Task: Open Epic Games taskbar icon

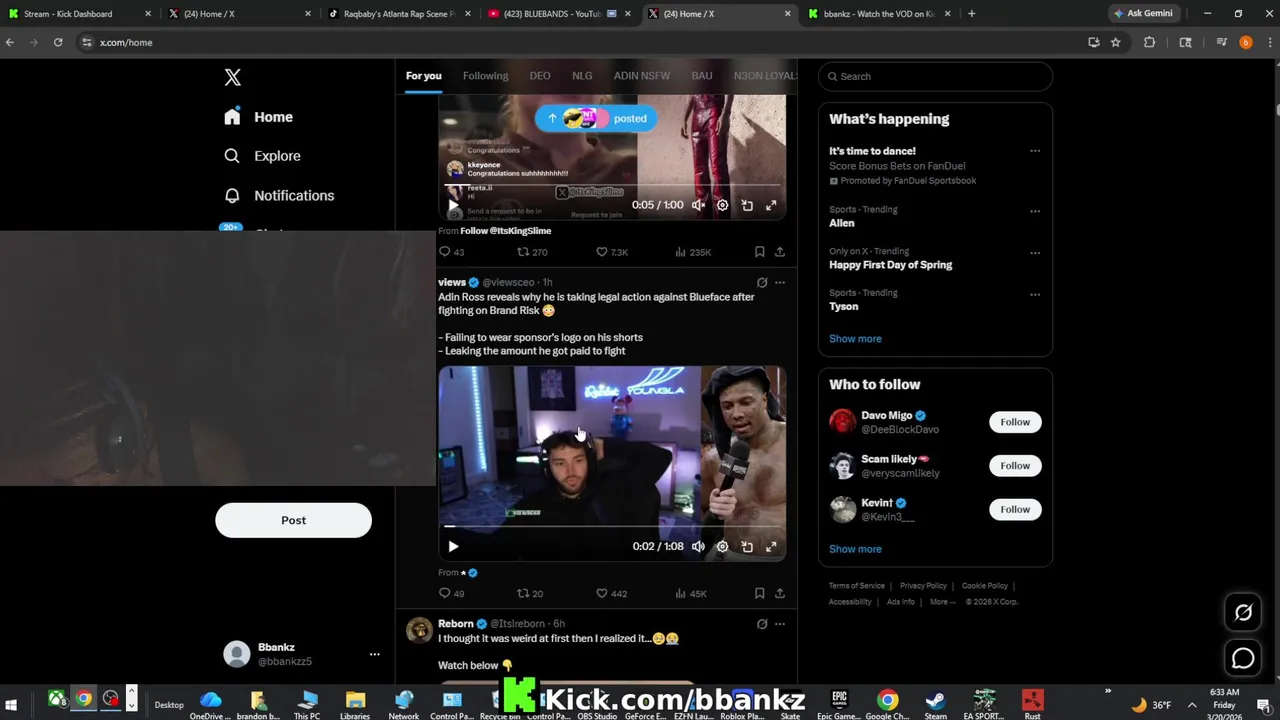Action: pos(840,704)
